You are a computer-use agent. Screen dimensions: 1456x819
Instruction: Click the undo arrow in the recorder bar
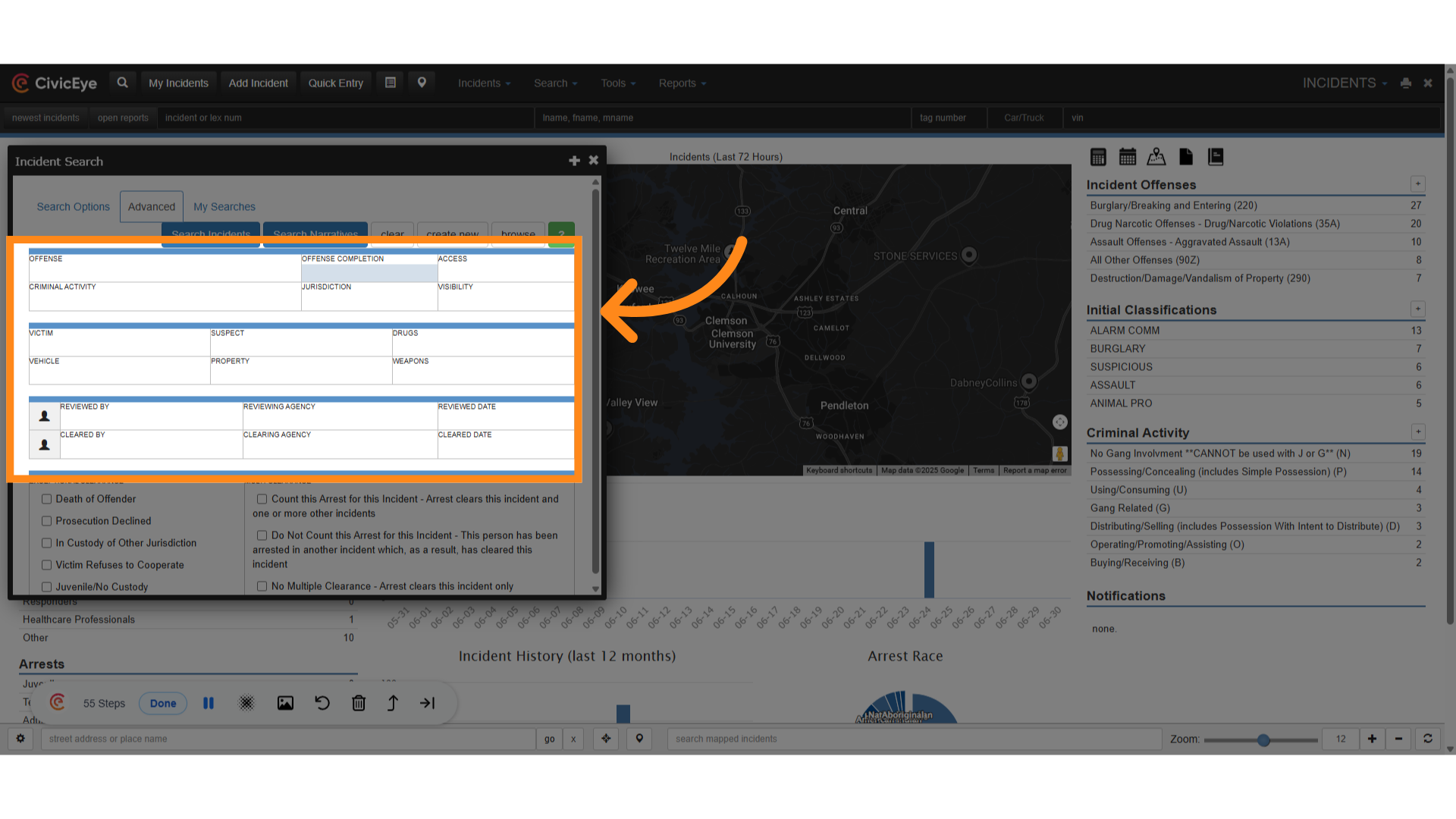[x=322, y=703]
